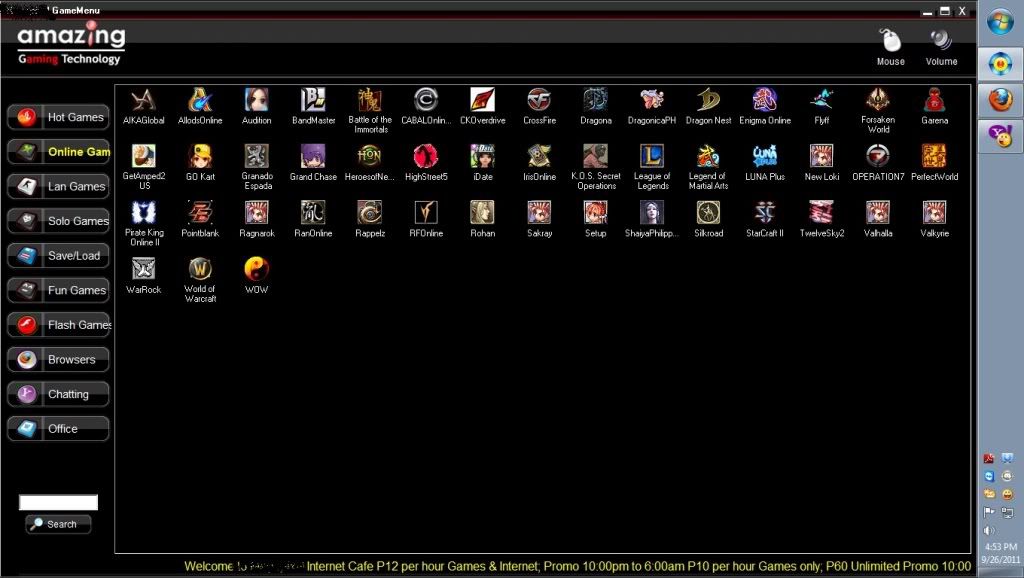The image size is (1024, 578).
Task: Launch RanOnline icon
Action: tap(313, 213)
